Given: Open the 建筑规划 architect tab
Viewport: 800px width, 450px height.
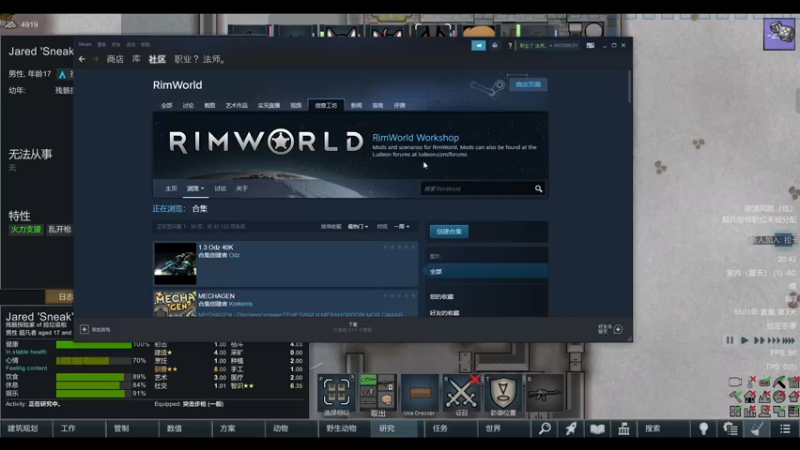Looking at the screenshot, I should pyautogui.click(x=27, y=429).
